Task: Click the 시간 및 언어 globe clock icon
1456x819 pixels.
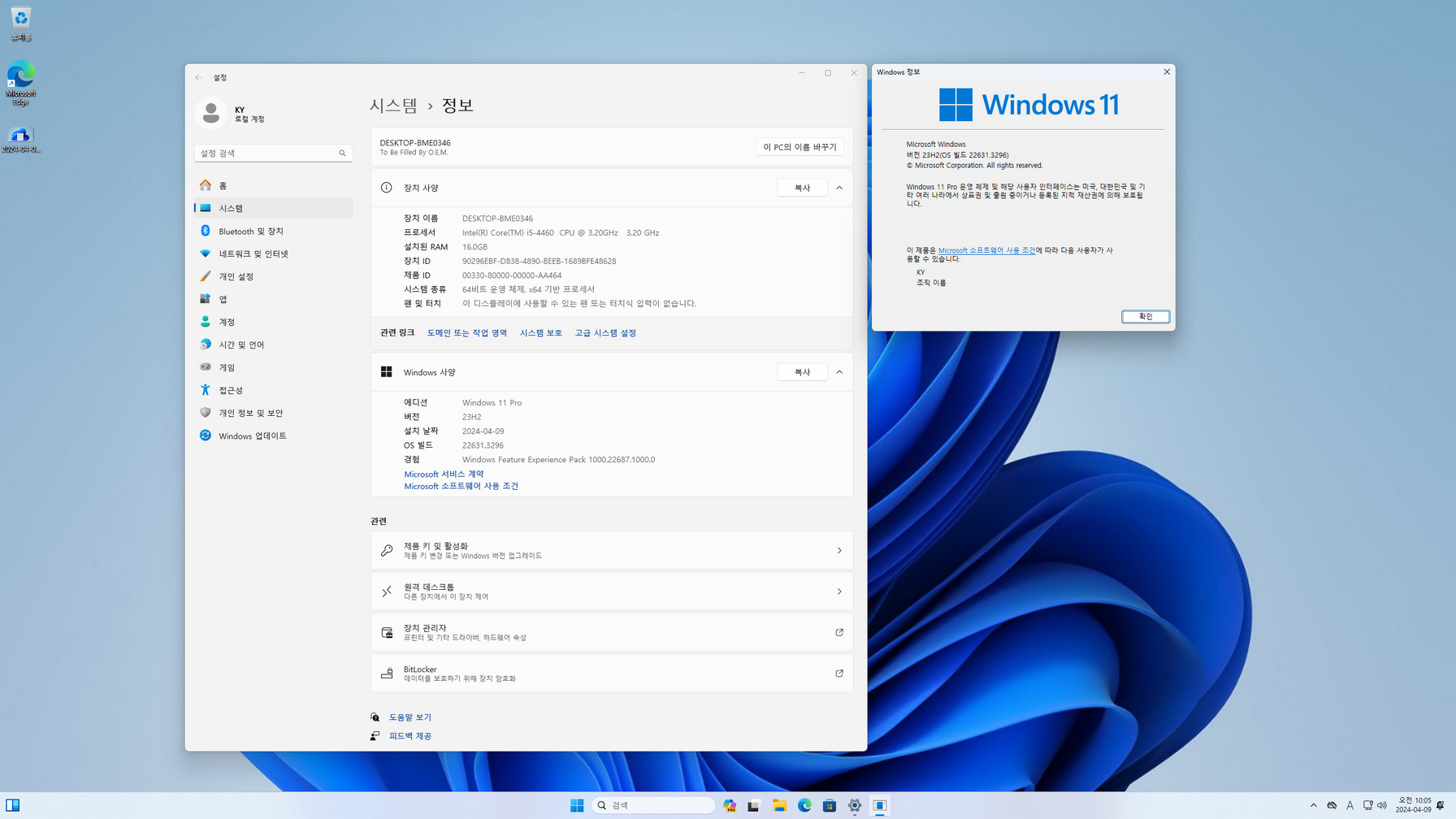Action: tap(206, 344)
